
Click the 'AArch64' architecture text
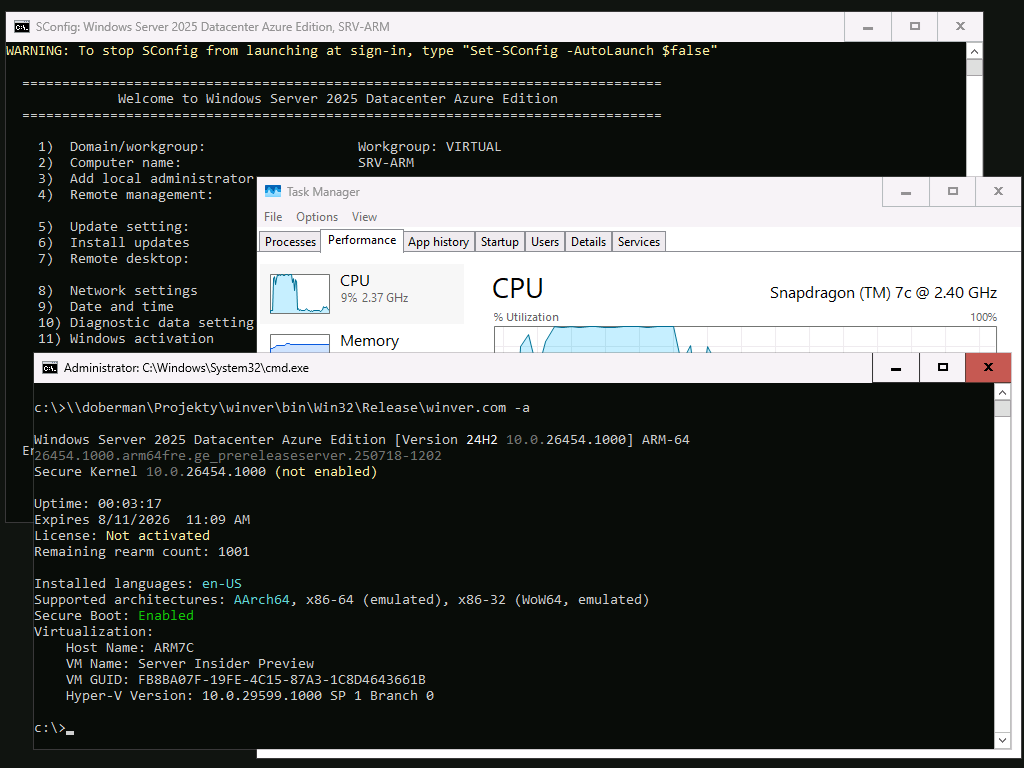click(261, 600)
